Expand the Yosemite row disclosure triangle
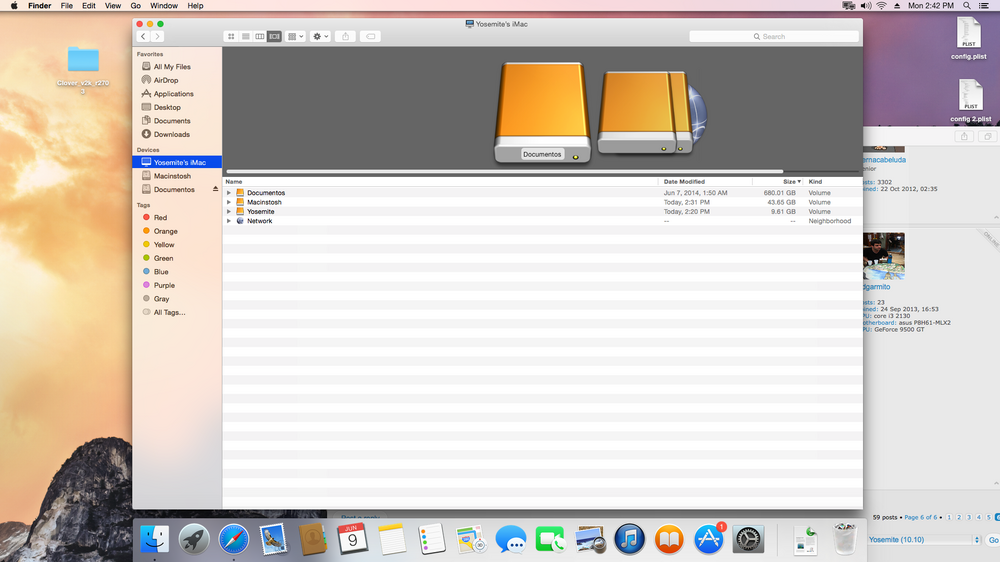Image resolution: width=1000 pixels, height=562 pixels. click(229, 211)
